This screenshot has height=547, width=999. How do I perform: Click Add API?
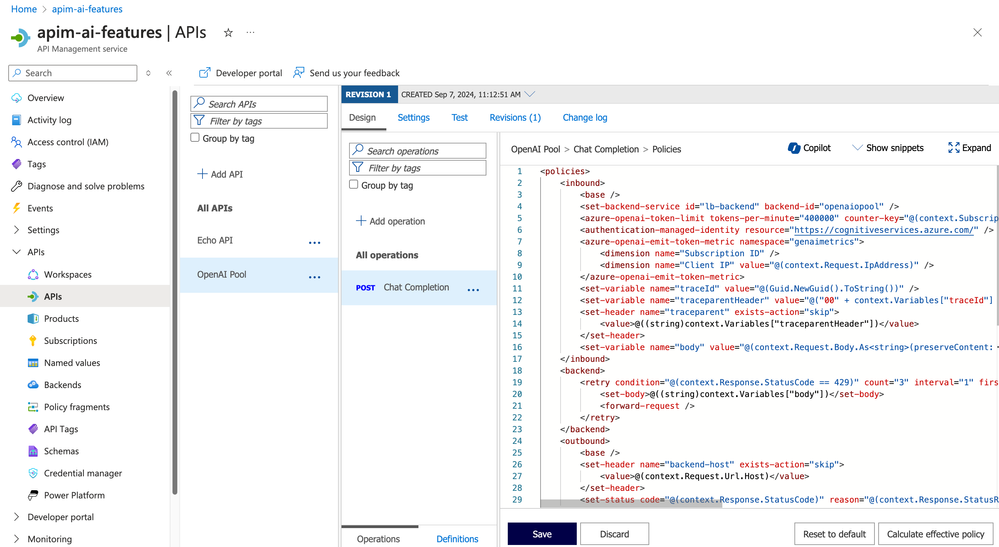click(x=220, y=174)
